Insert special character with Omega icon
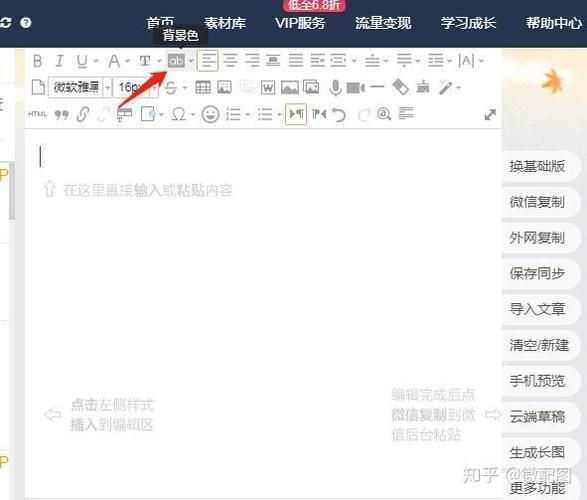The width and height of the screenshot is (587, 500). pos(178,114)
